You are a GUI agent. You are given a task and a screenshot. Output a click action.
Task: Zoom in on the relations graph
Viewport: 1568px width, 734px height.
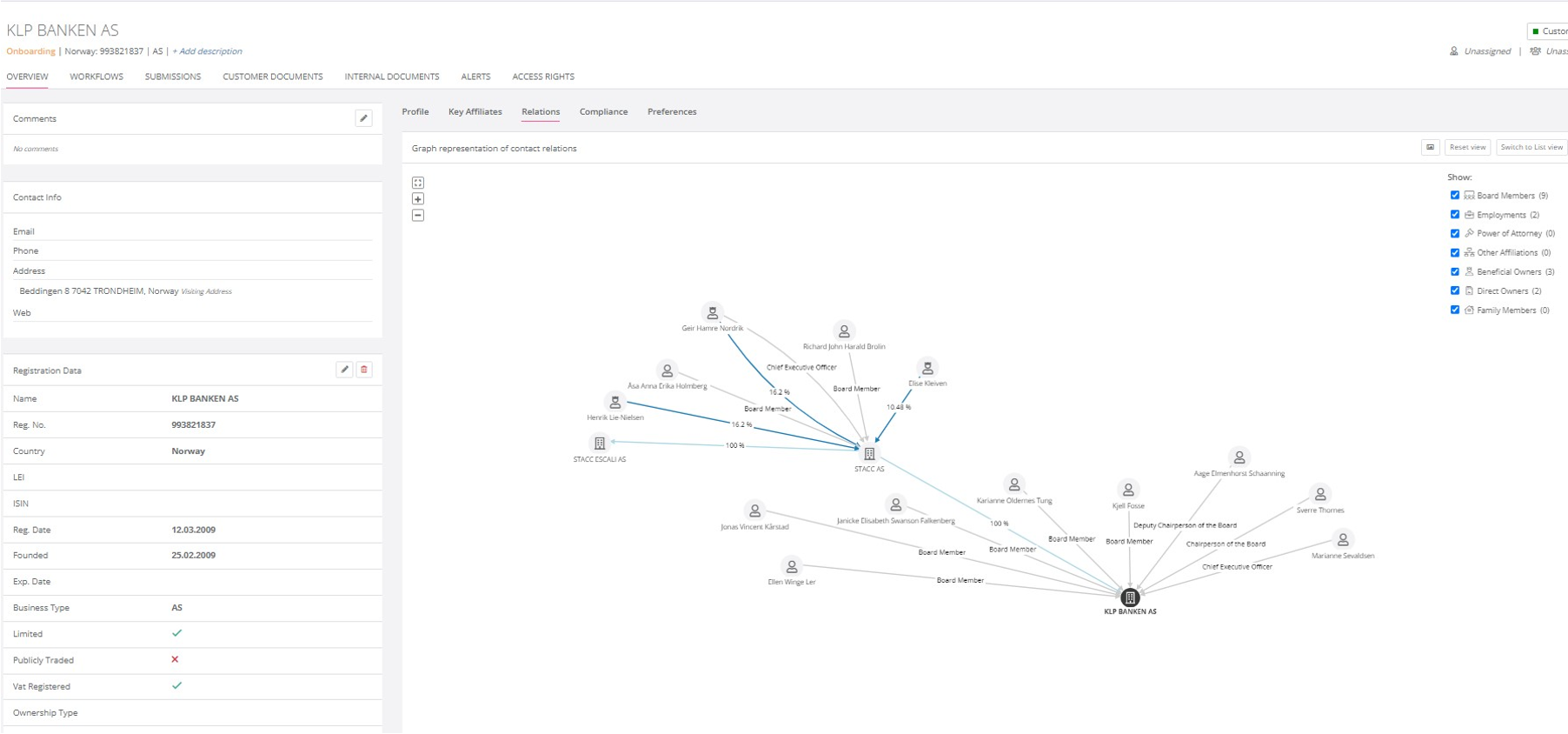tap(418, 199)
